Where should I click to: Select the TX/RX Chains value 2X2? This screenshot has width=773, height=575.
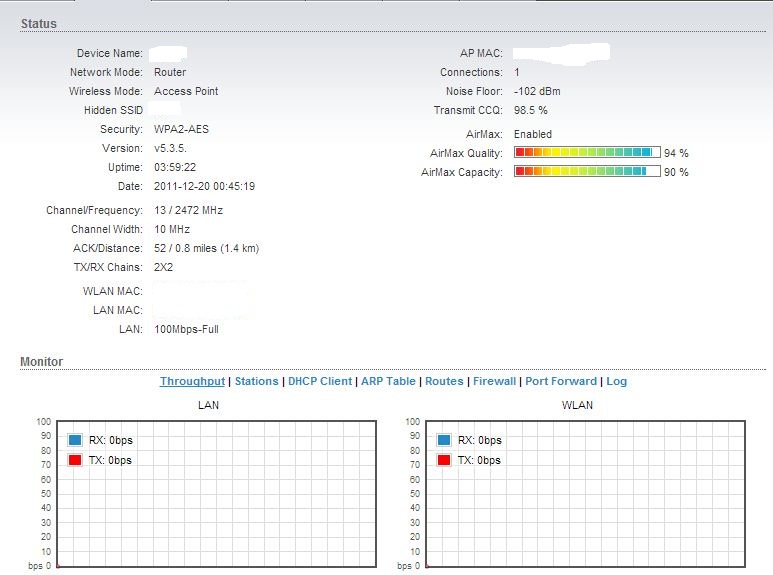(163, 267)
